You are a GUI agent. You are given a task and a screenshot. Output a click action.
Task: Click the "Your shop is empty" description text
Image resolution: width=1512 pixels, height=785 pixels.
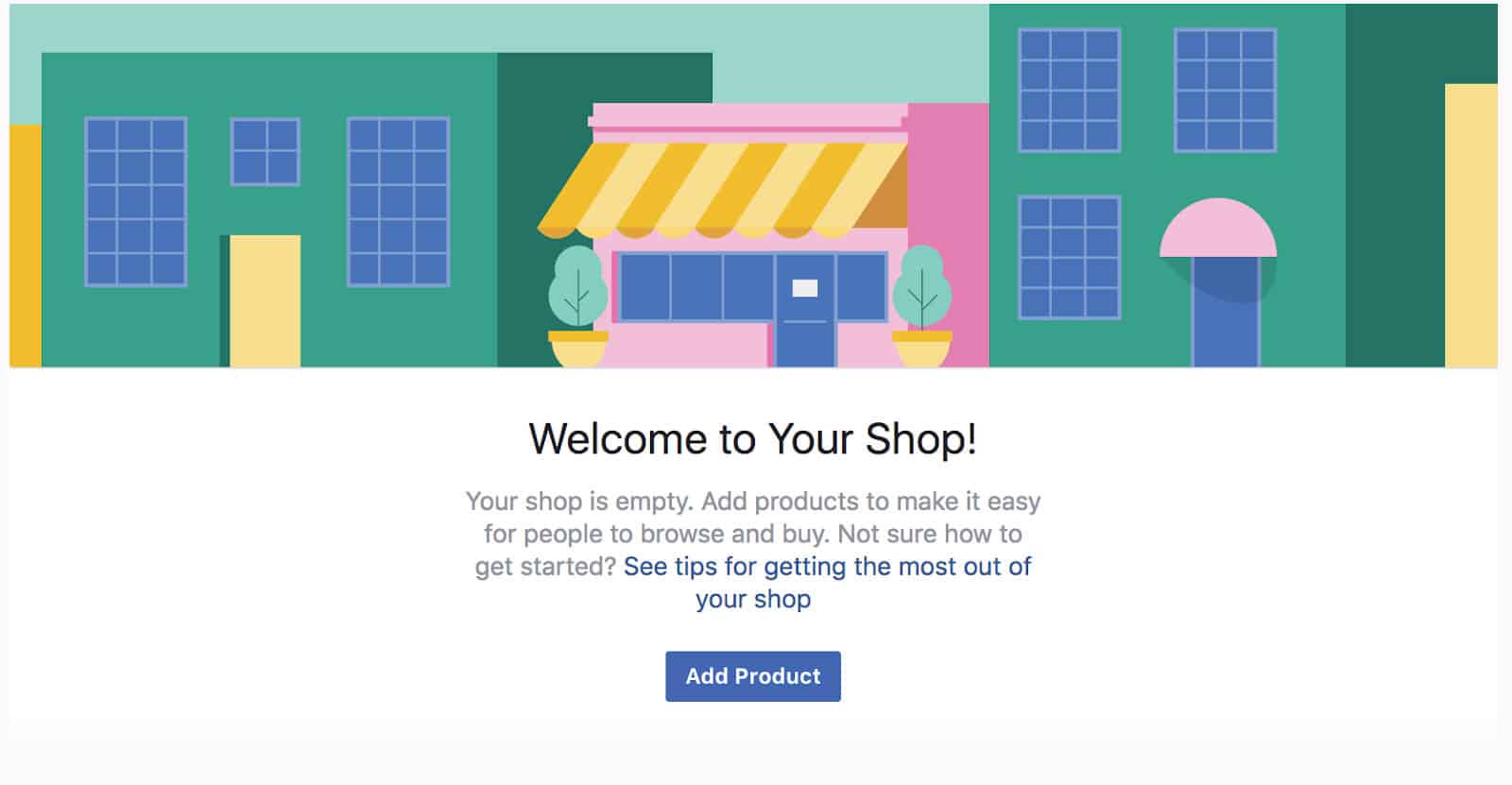pos(752,518)
